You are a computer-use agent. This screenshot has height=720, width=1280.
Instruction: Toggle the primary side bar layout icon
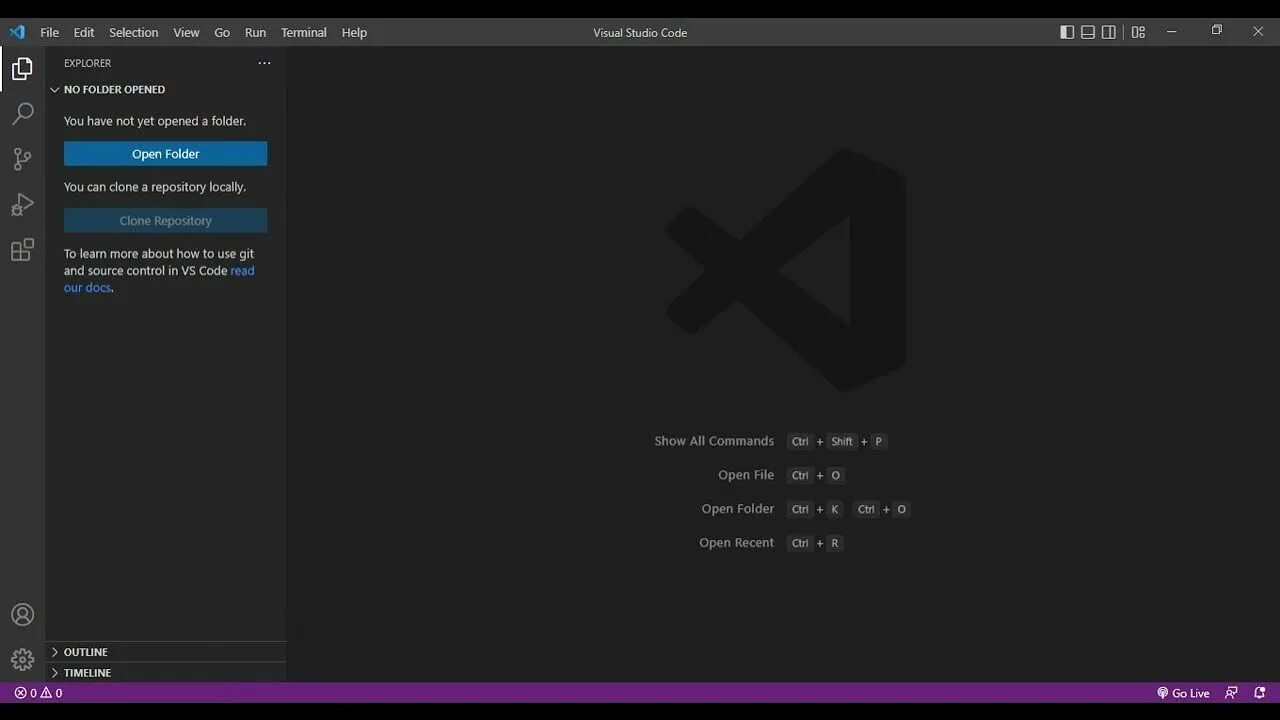pos(1067,32)
